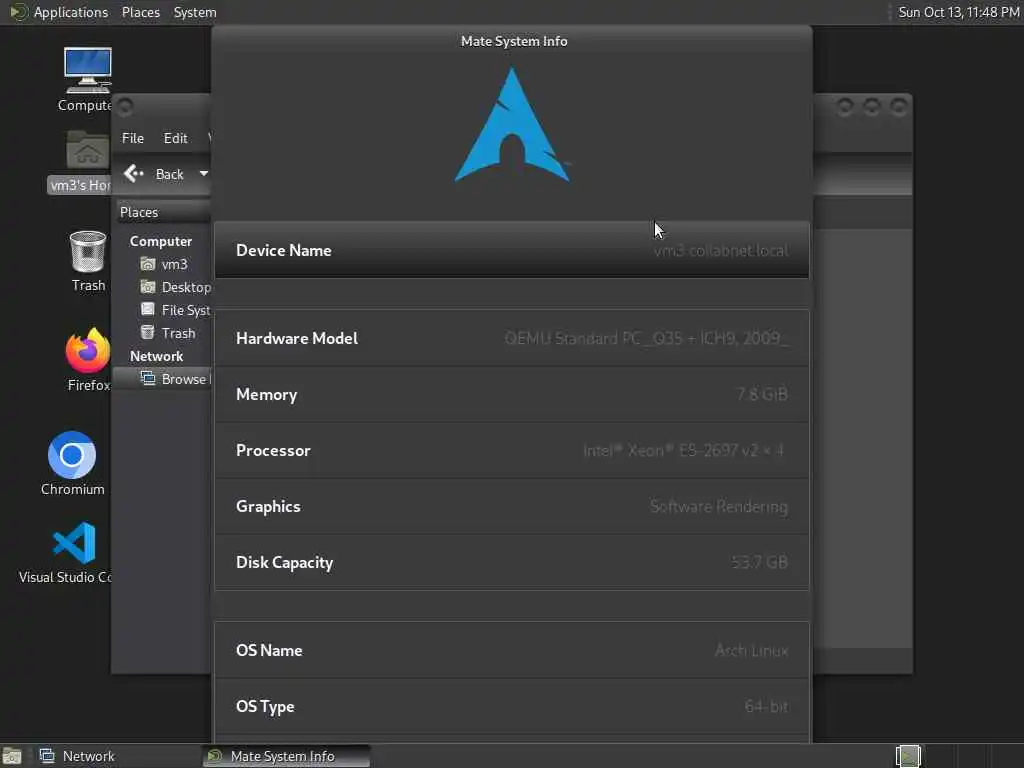
Task: Click the Disk Capacity label
Action: point(284,563)
